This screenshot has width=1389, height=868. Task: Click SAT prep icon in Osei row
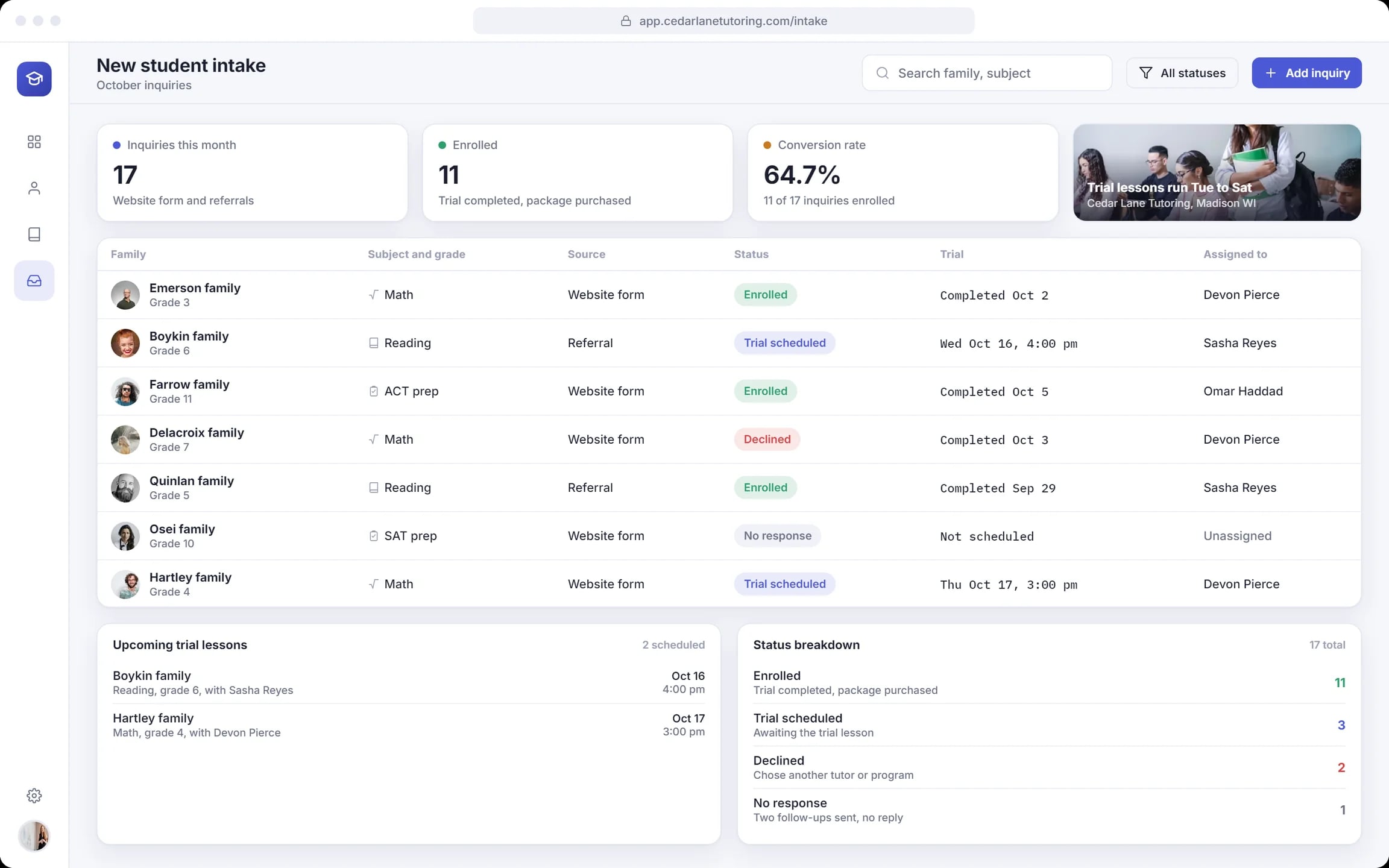pos(374,536)
